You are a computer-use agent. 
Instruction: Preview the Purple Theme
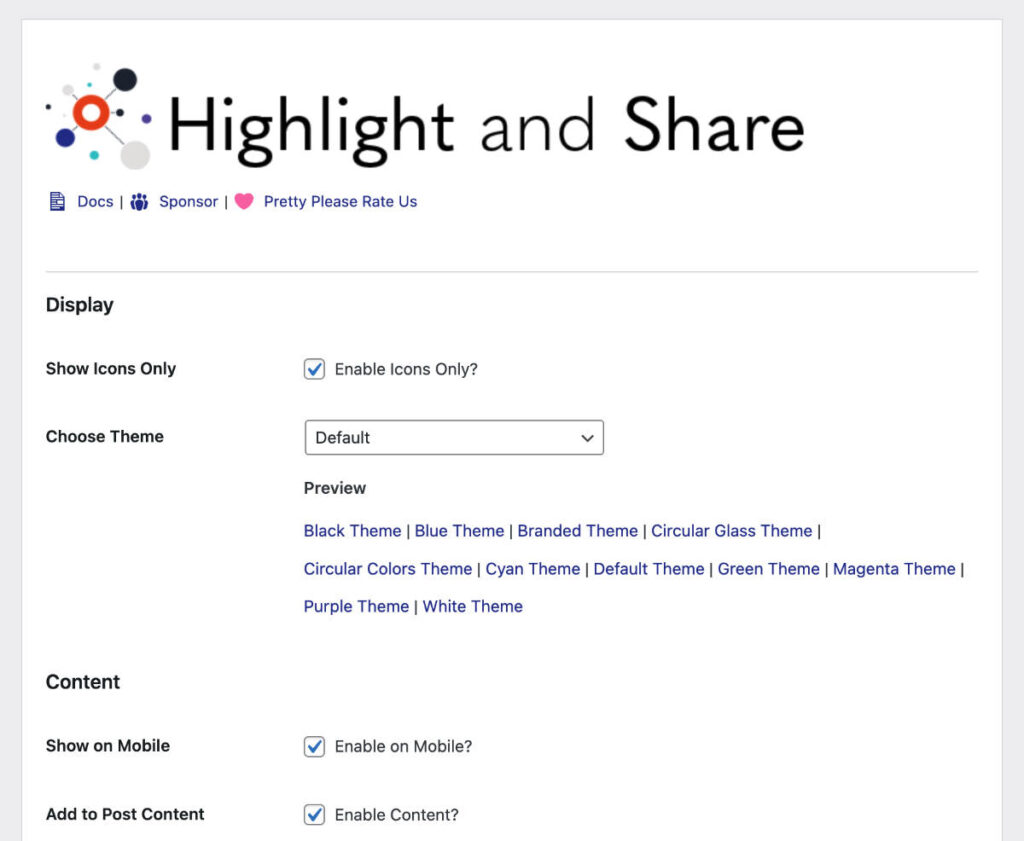pyautogui.click(x=357, y=607)
